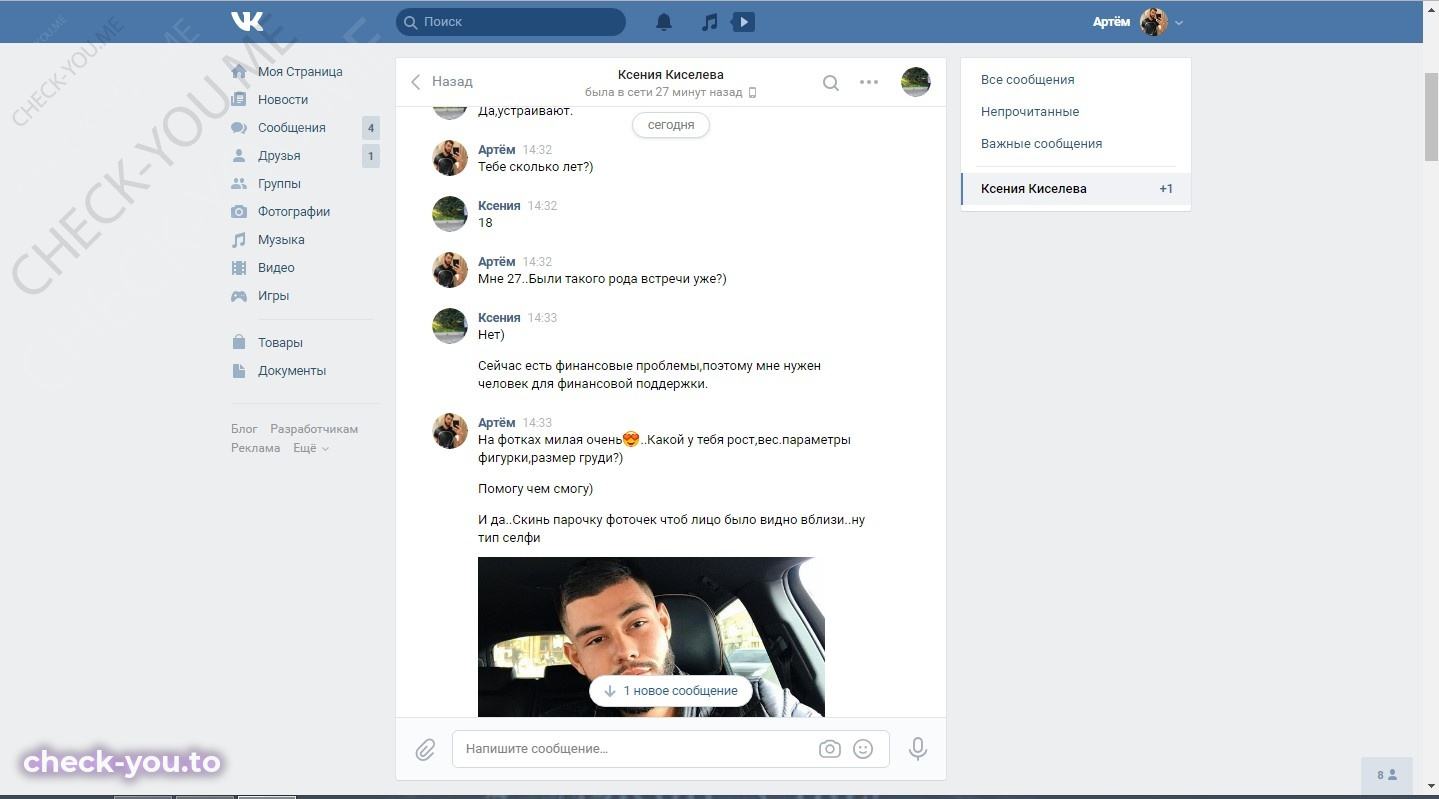
Task: Click the video play icon in header
Action: tap(743, 22)
